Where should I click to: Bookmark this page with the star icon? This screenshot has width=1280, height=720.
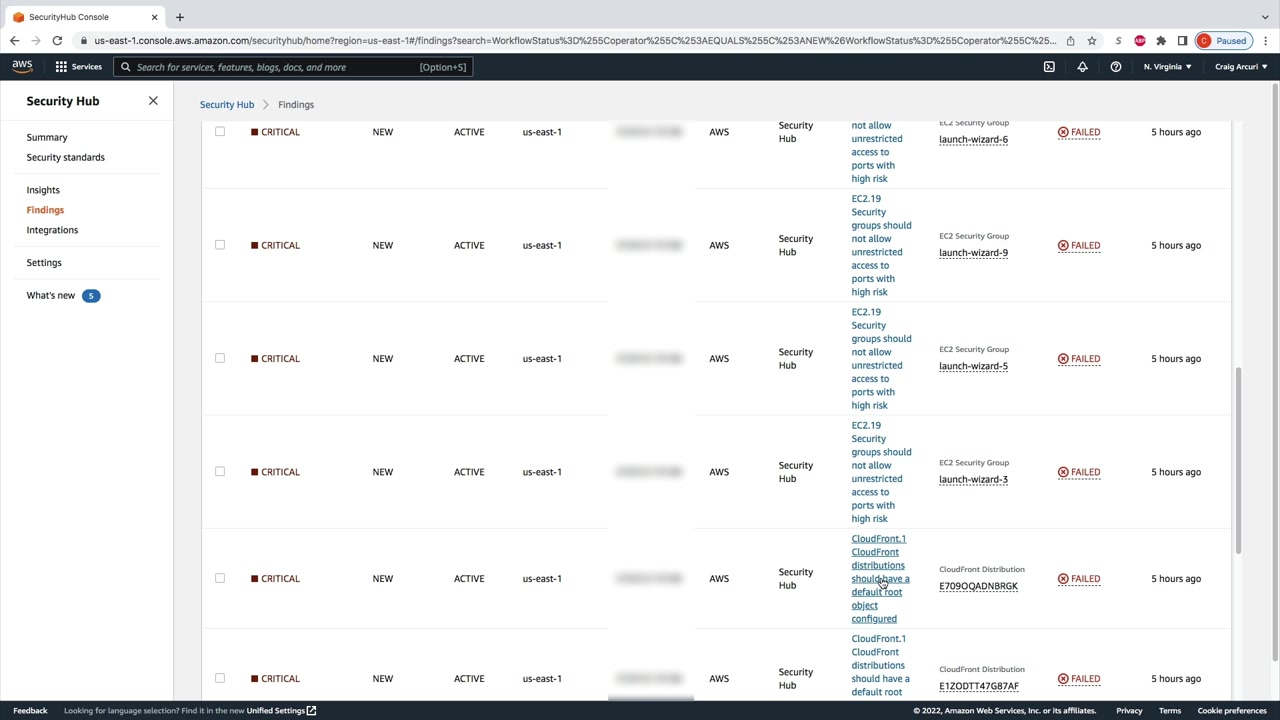pos(1092,41)
